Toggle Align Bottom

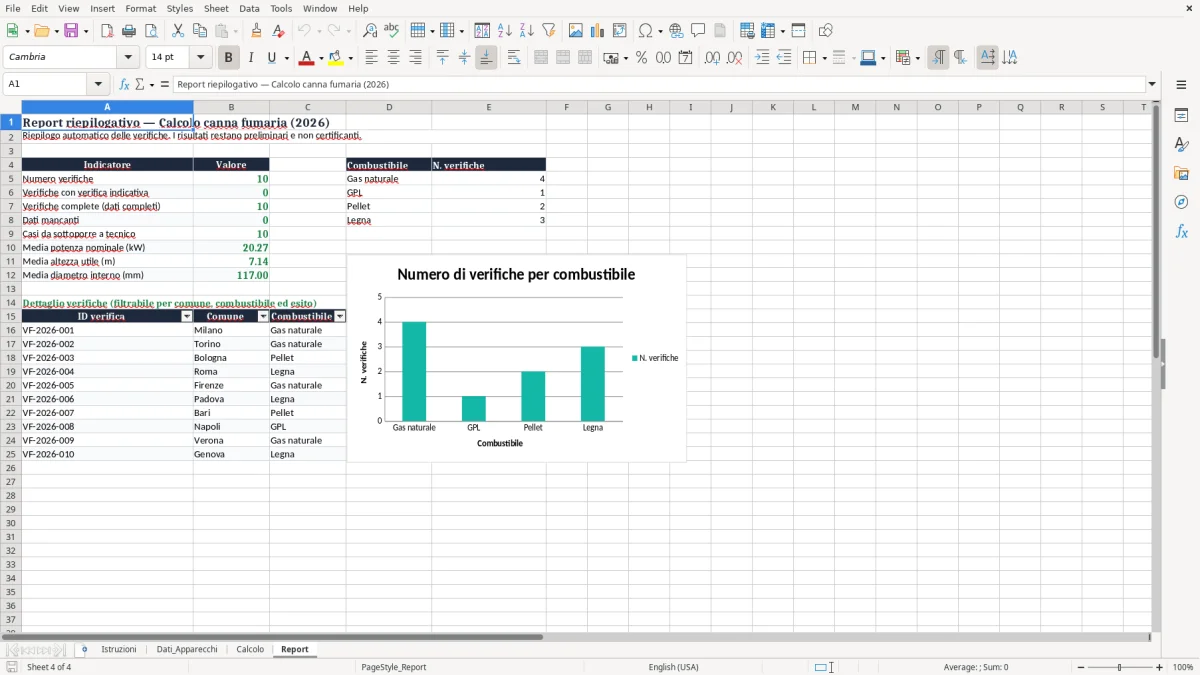click(x=486, y=58)
